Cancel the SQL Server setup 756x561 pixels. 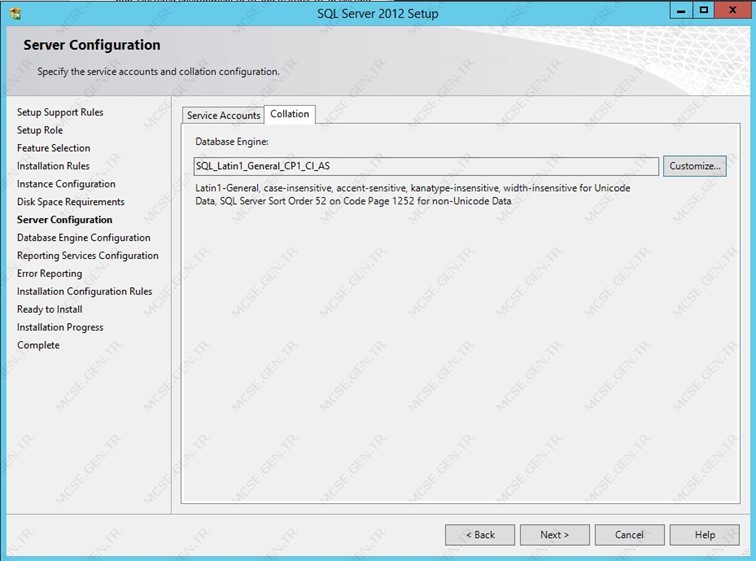tap(629, 535)
